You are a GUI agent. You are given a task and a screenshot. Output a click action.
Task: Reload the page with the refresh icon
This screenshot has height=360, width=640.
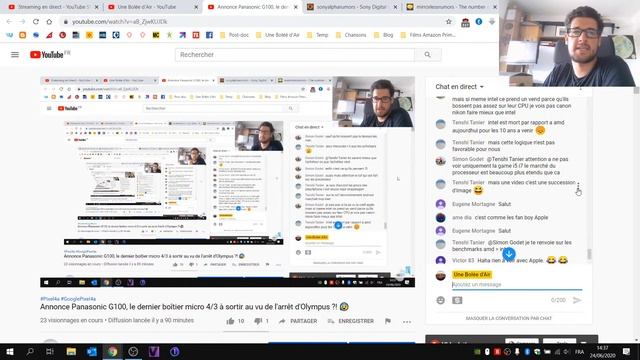[x=36, y=22]
